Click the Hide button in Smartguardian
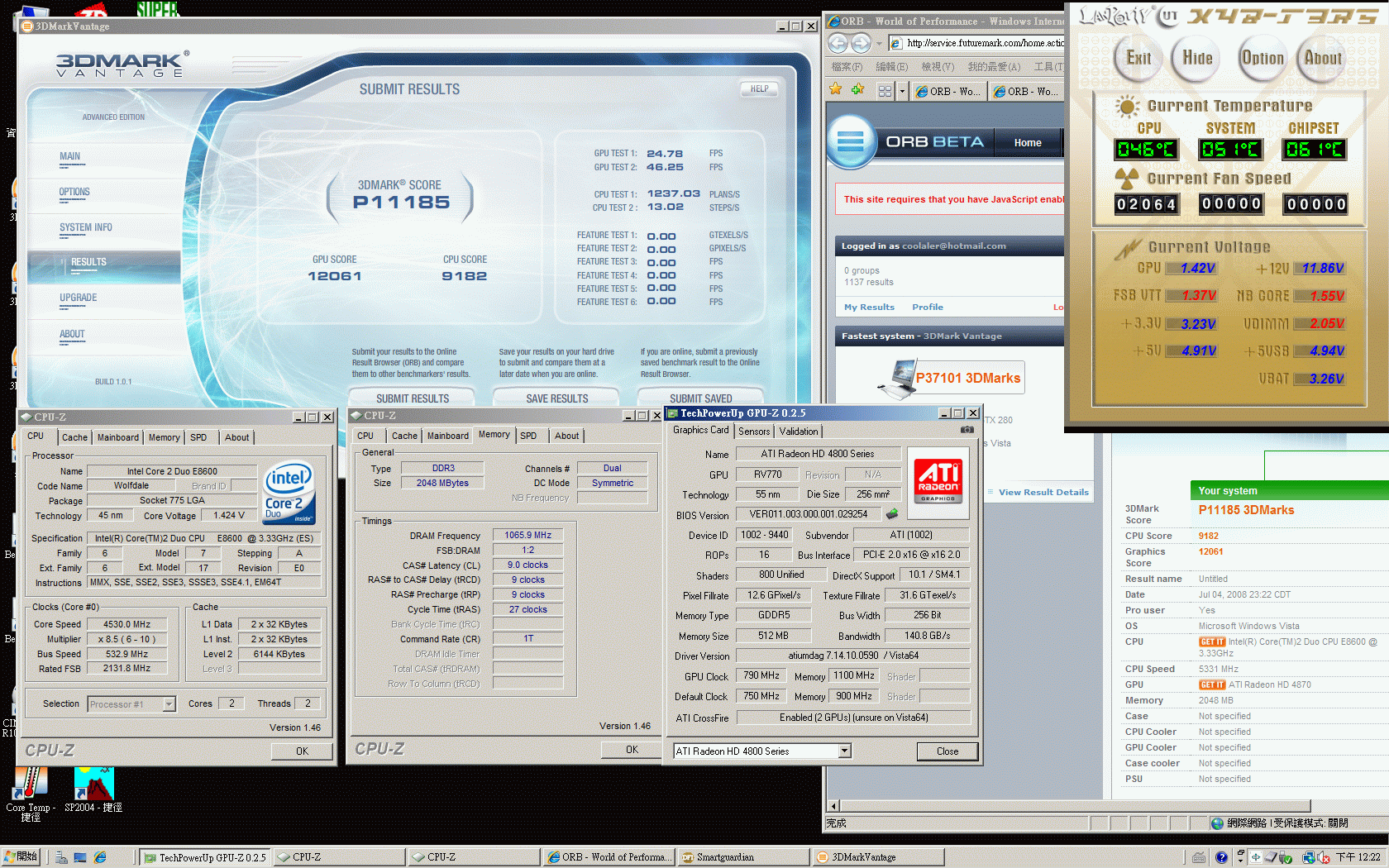The width and height of the screenshot is (1389, 868). point(1197,58)
